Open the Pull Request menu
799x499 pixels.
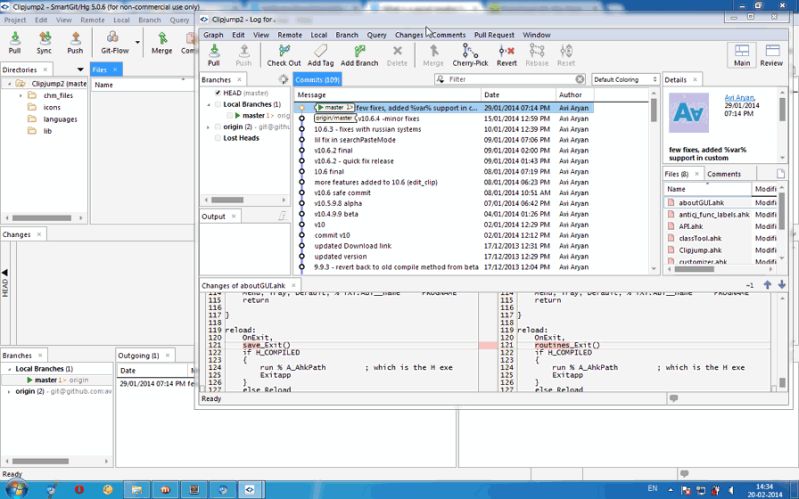coord(494,35)
